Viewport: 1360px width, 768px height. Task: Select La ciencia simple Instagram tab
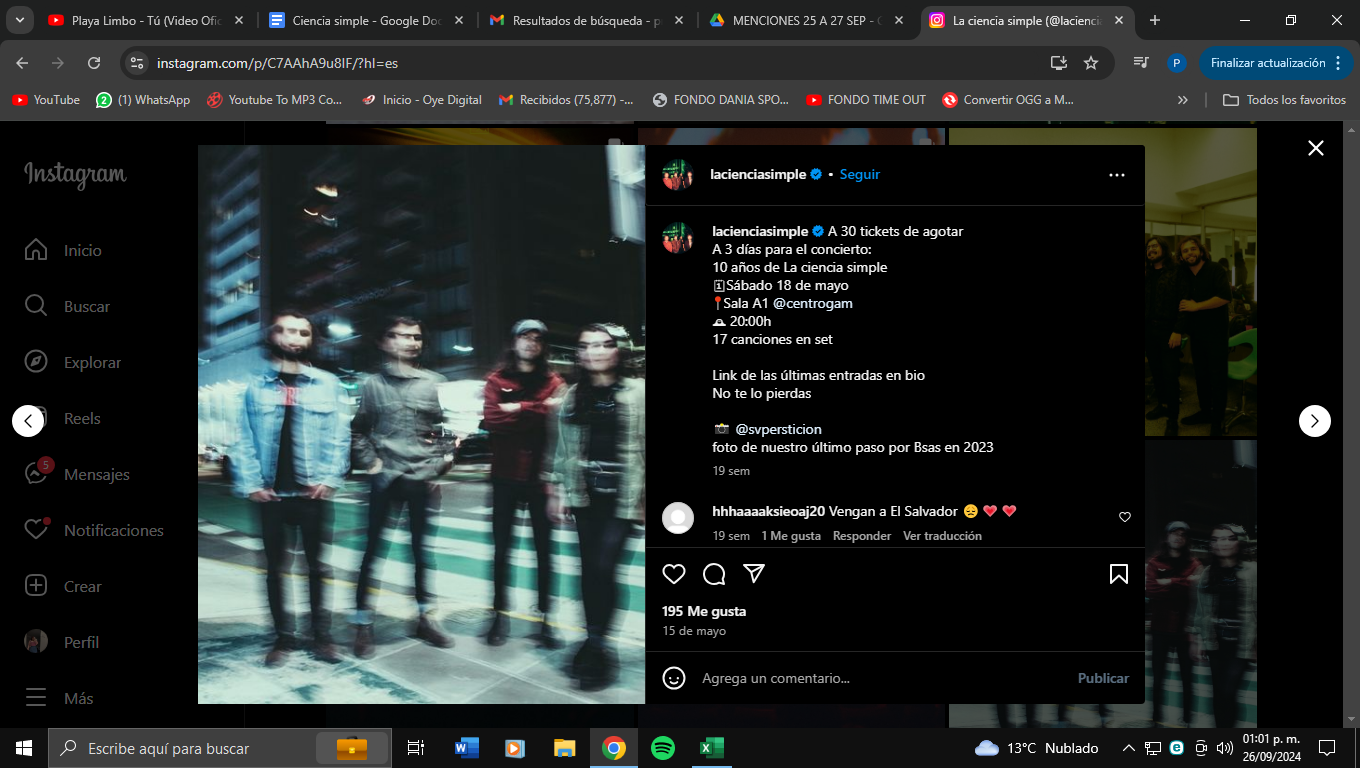(x=1026, y=20)
